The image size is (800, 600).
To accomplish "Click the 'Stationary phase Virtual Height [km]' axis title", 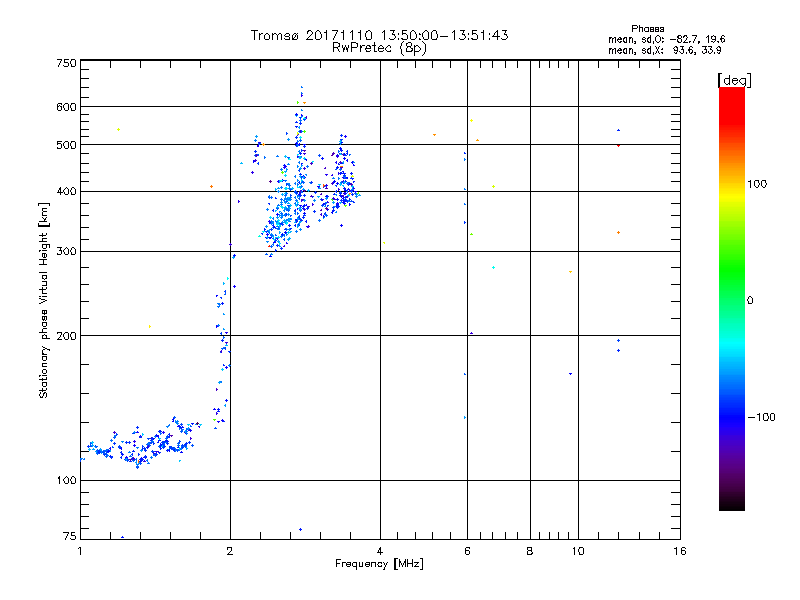I will [43, 300].
